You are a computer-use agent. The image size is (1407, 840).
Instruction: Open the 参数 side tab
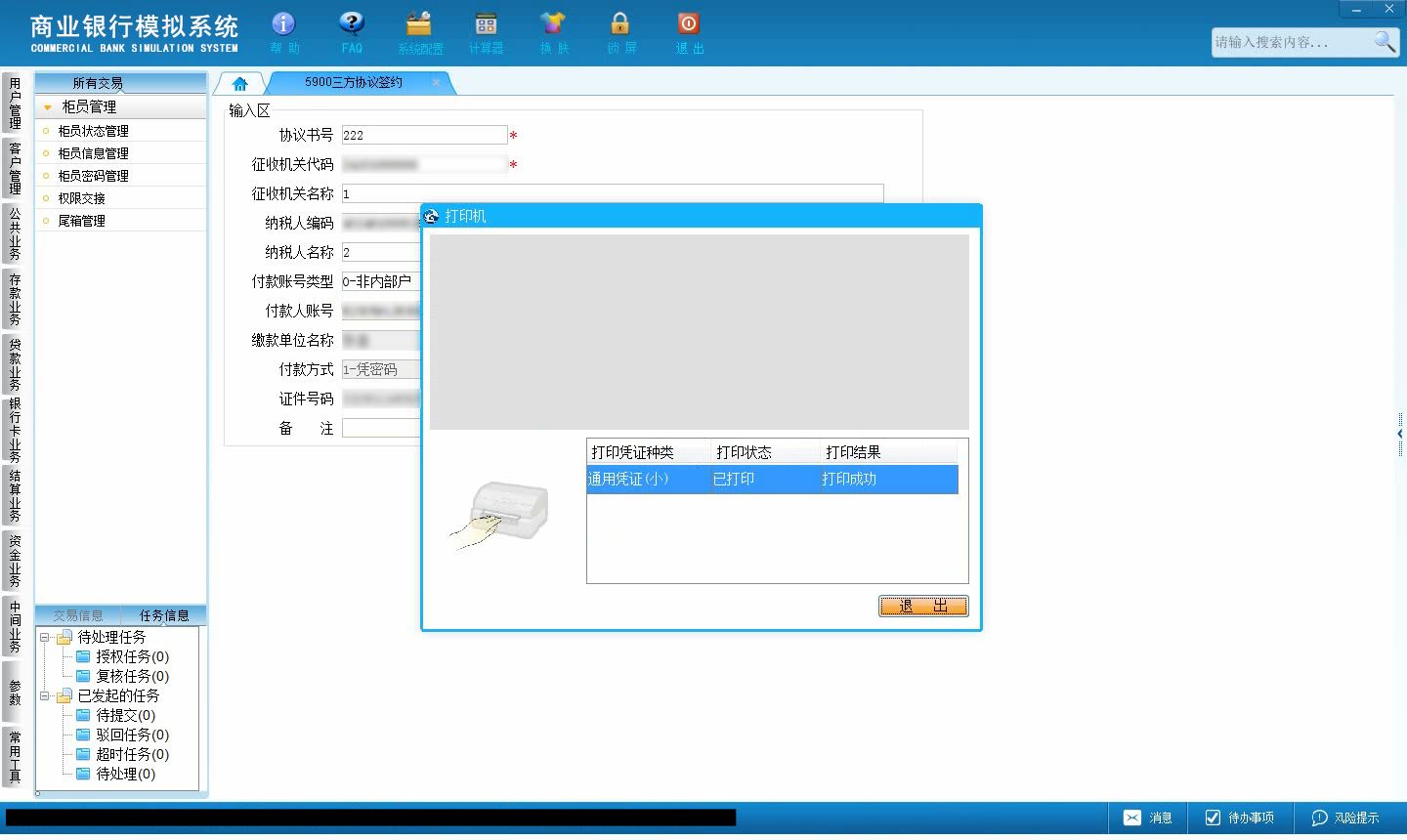(14, 692)
